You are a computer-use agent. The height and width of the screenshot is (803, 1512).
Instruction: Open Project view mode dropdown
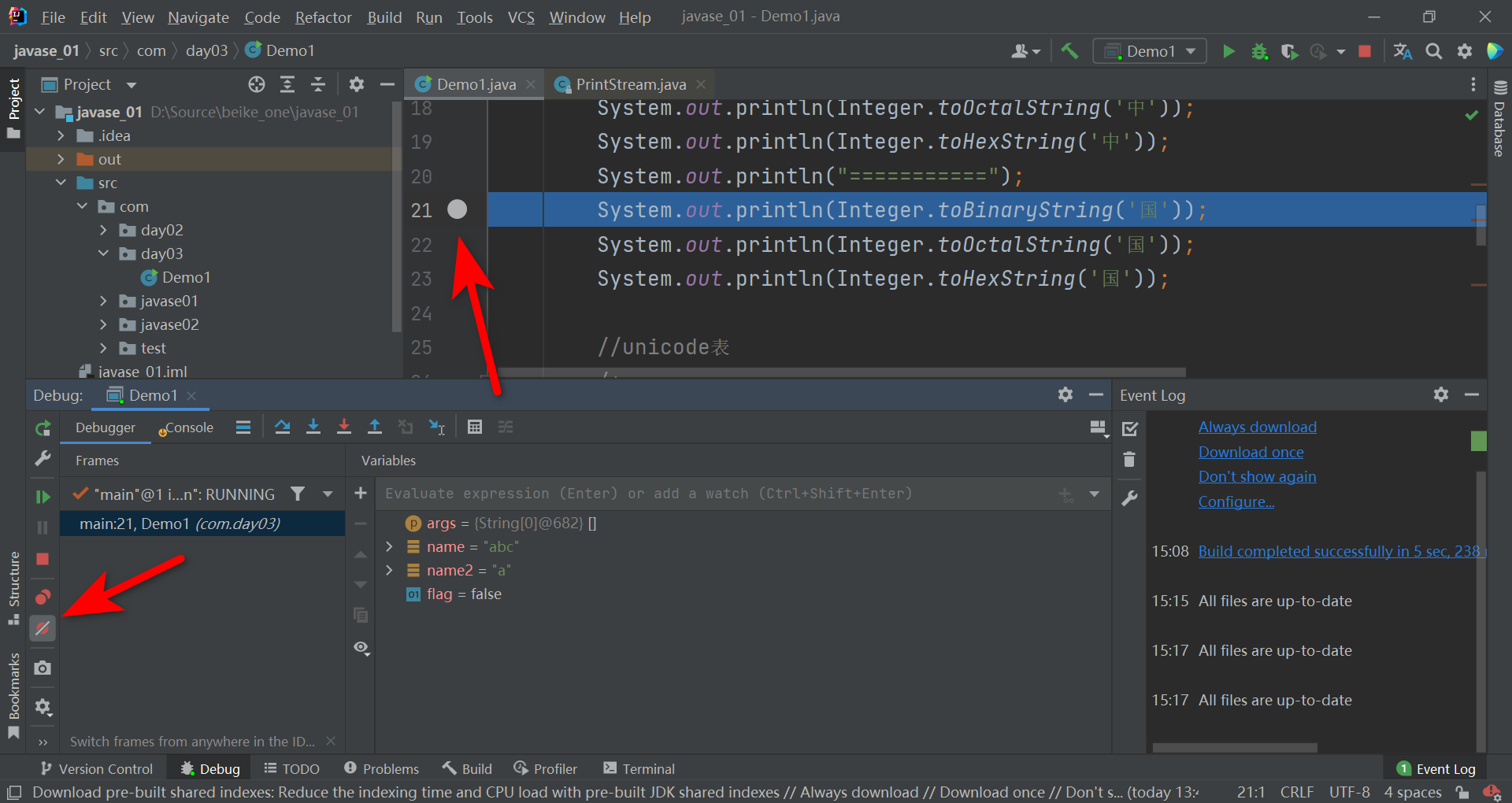pos(132,84)
